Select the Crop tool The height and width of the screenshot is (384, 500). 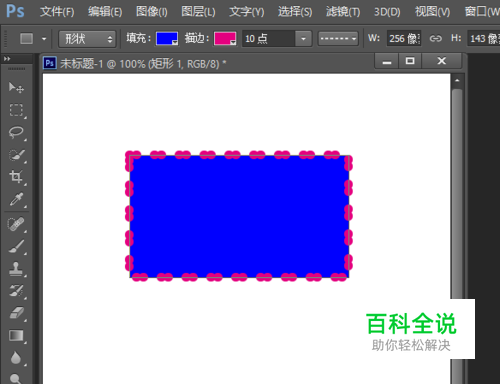click(16, 177)
